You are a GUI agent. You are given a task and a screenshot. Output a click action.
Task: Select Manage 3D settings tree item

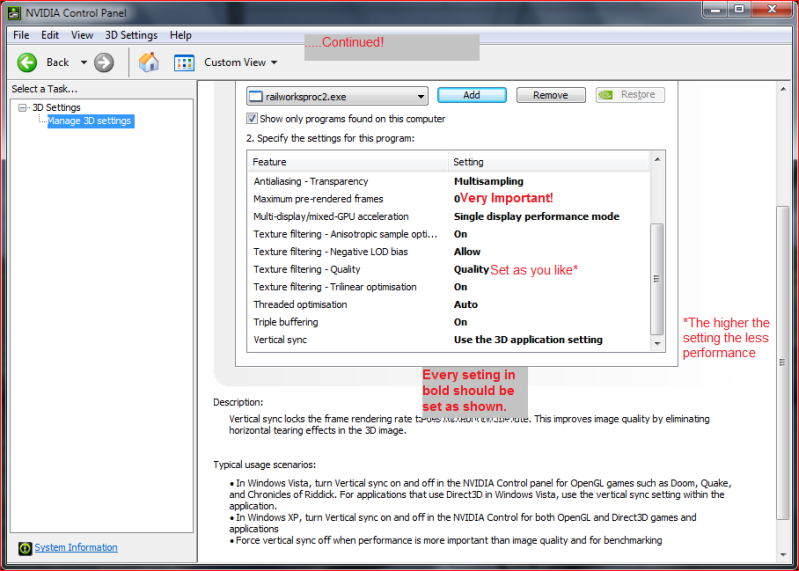(x=89, y=121)
